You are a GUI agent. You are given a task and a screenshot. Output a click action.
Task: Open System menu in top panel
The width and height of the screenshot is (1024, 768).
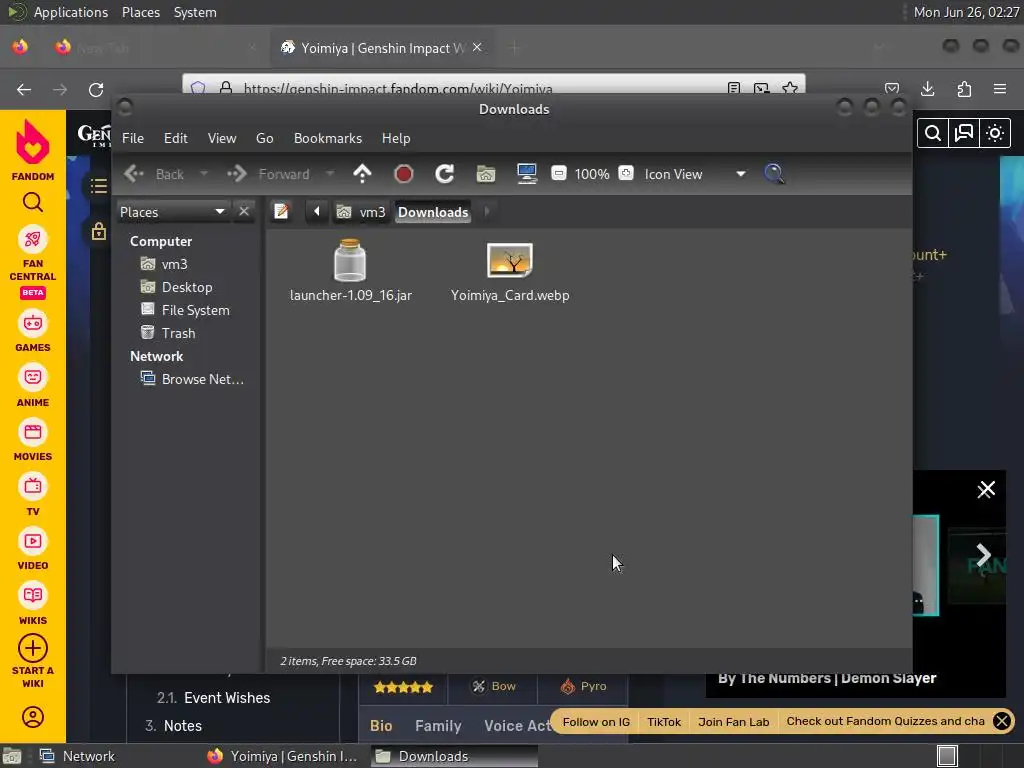point(195,12)
